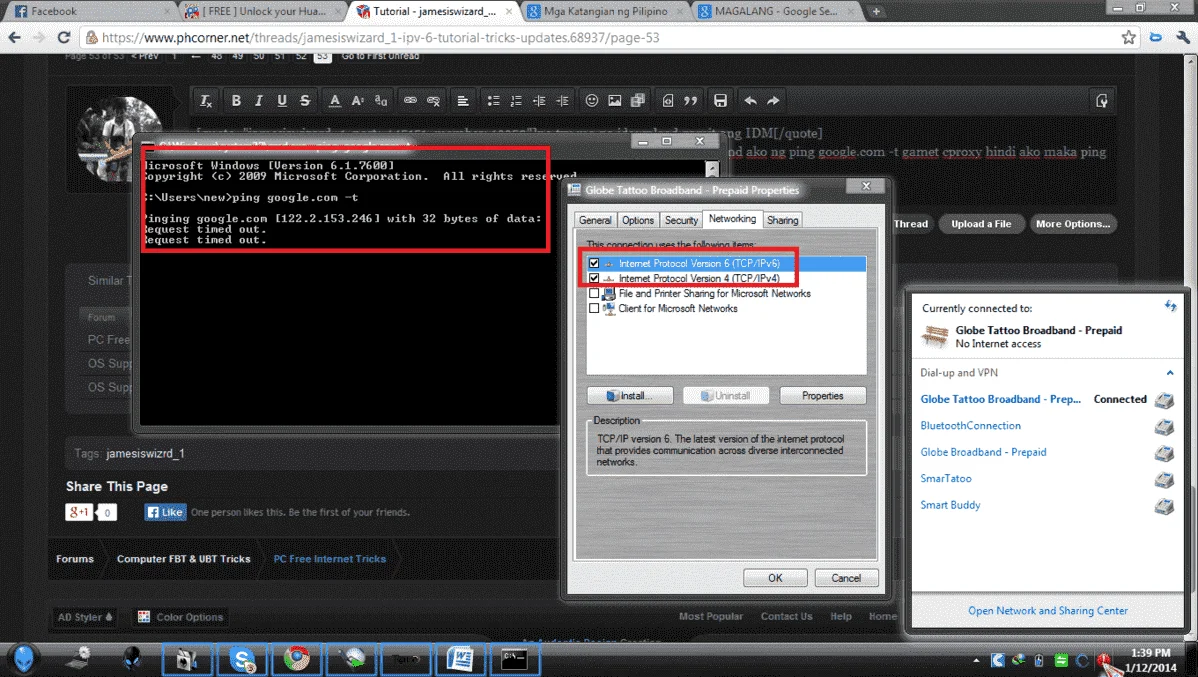Open Microsoft Word from the taskbar
1198x677 pixels.
pos(460,659)
